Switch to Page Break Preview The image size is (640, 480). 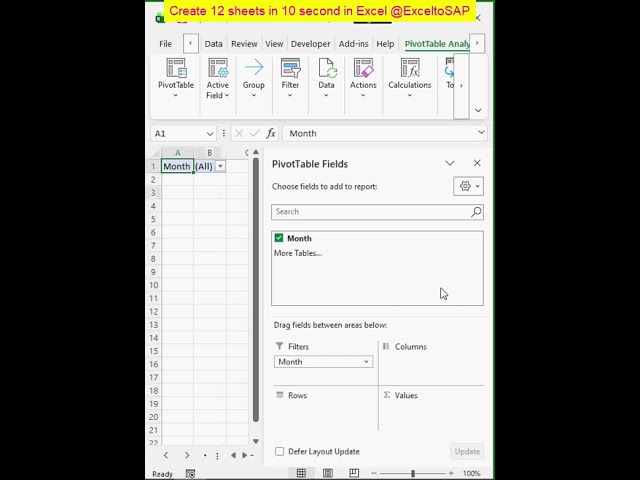pyautogui.click(x=354, y=473)
